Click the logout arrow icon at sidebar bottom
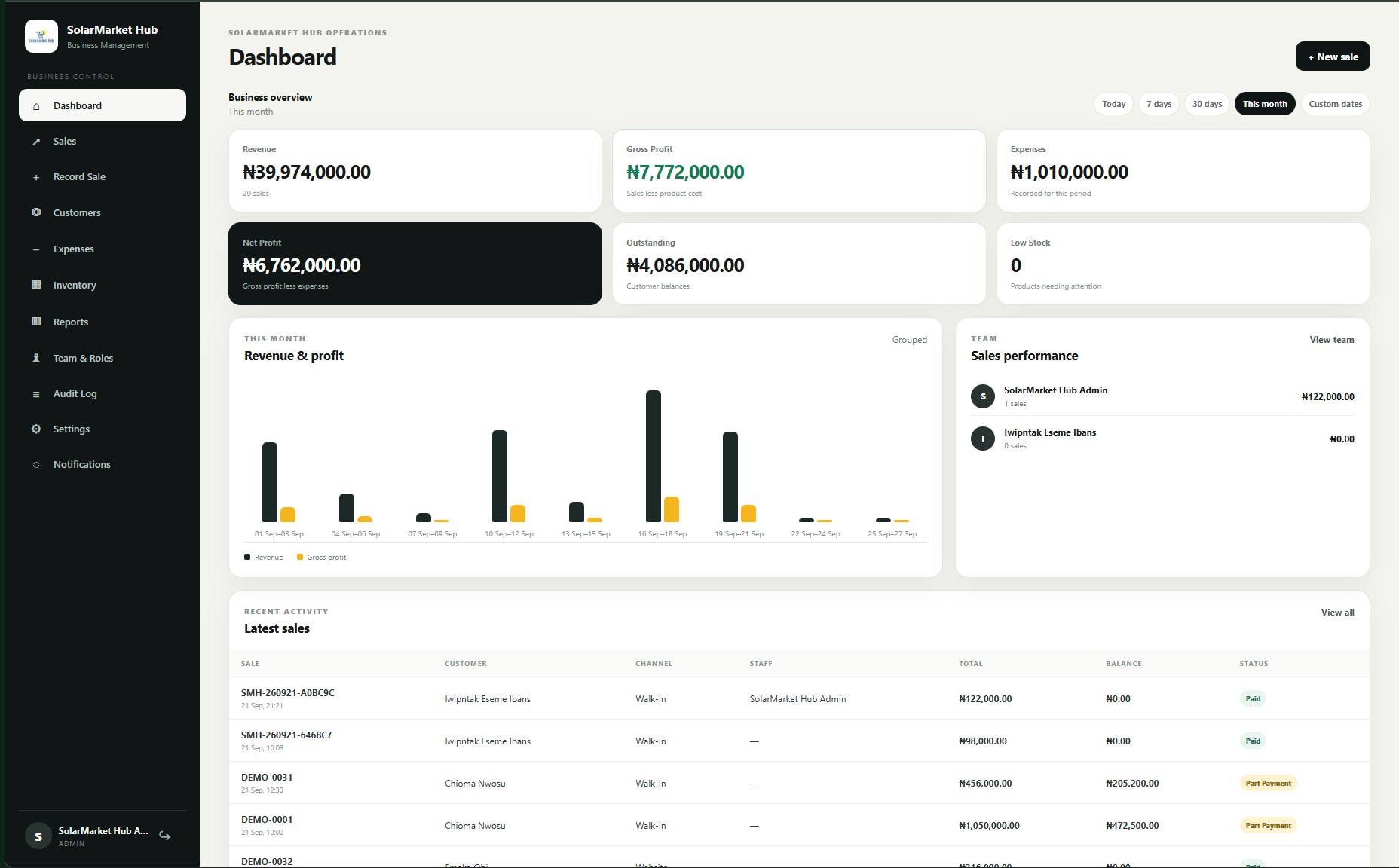The image size is (1399, 868). 165,836
